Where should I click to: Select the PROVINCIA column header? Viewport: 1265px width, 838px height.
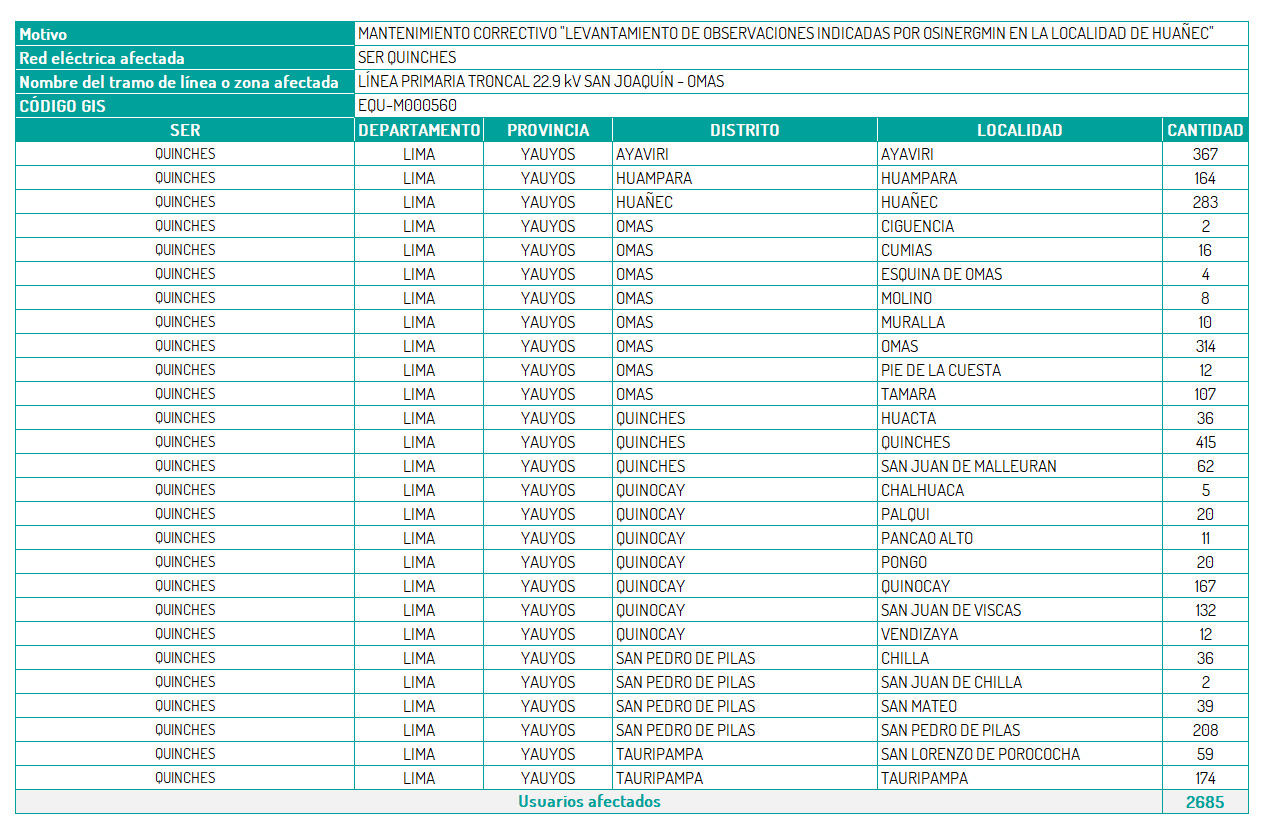(x=548, y=130)
